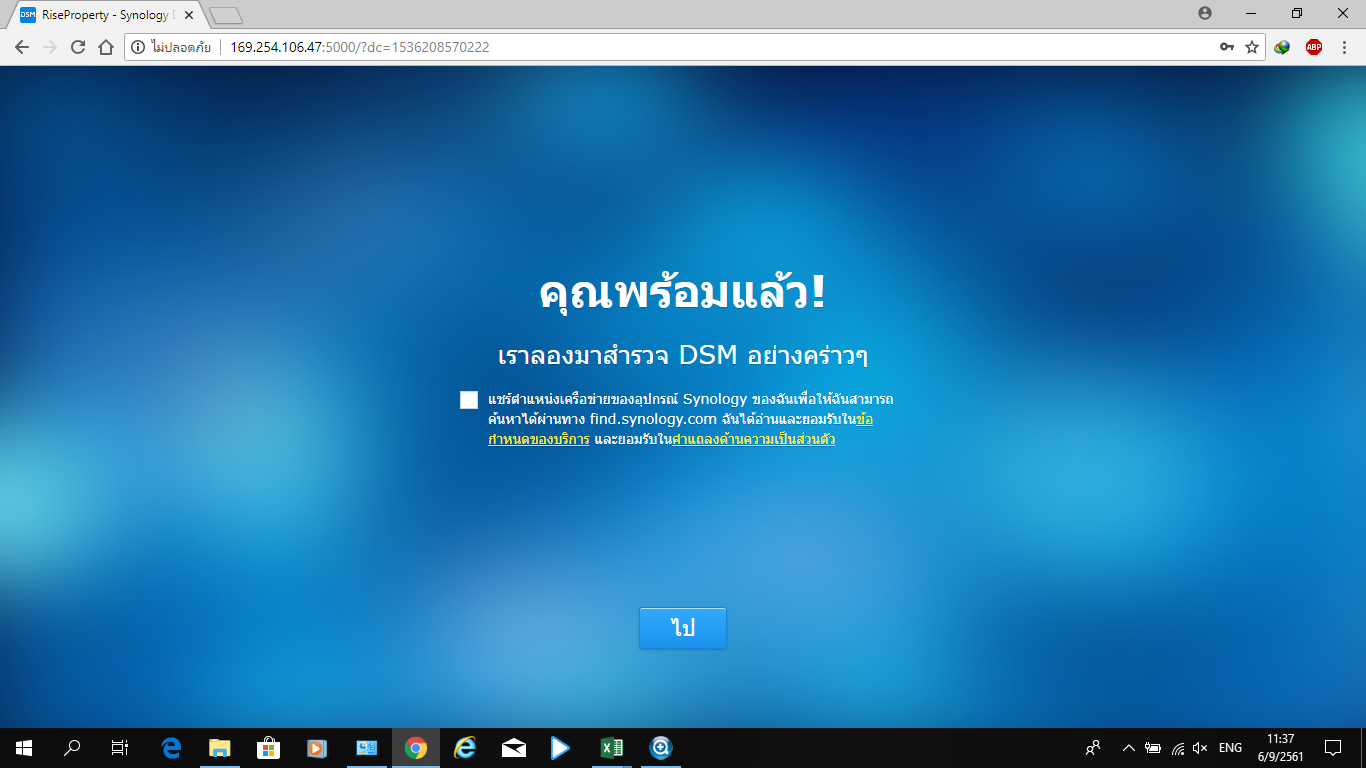Click the Adblock Plus extension icon
This screenshot has width=1366, height=768.
[1313, 47]
